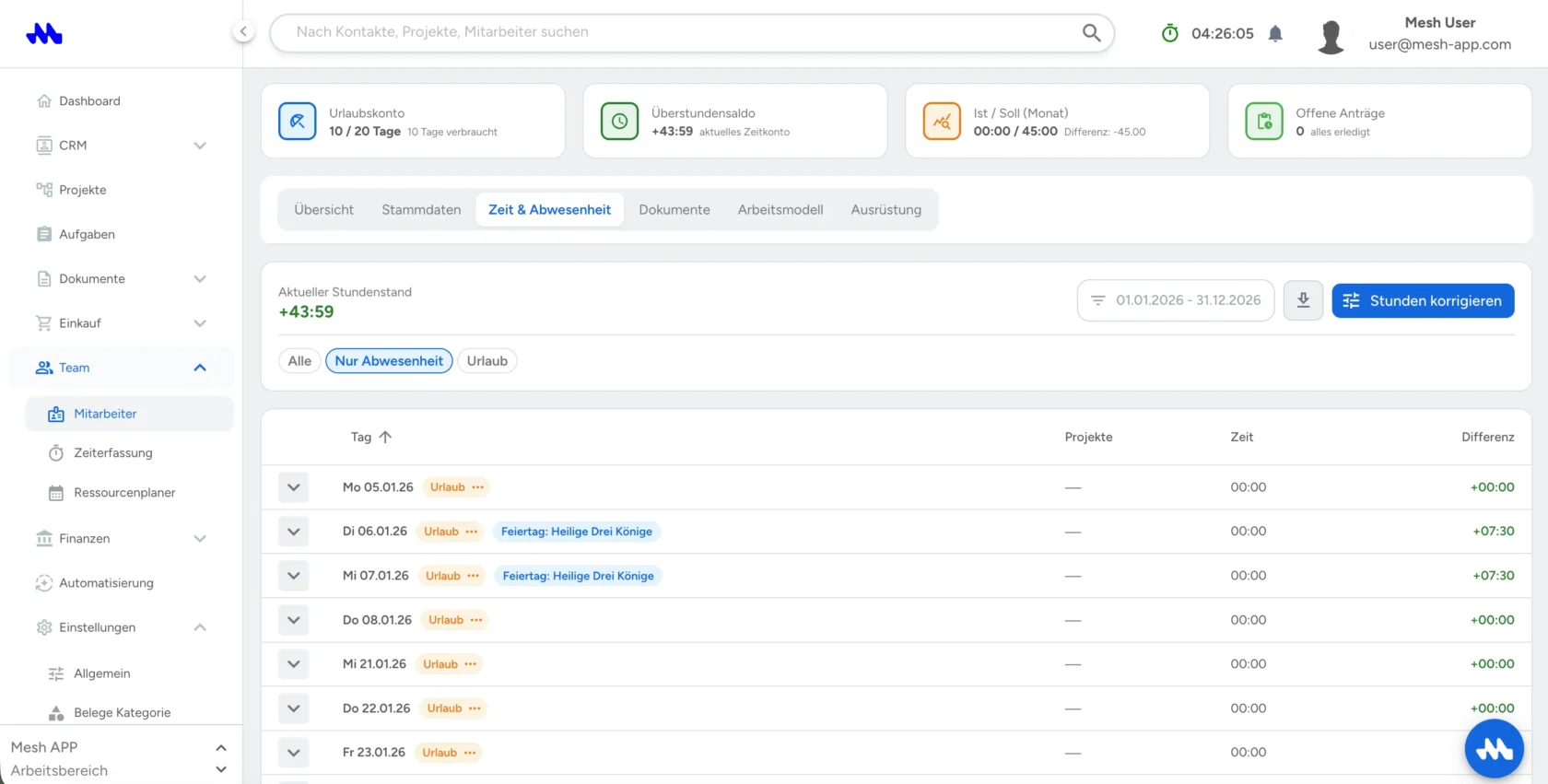Collapse the Team menu
The image size is (1548, 784).
(x=200, y=368)
